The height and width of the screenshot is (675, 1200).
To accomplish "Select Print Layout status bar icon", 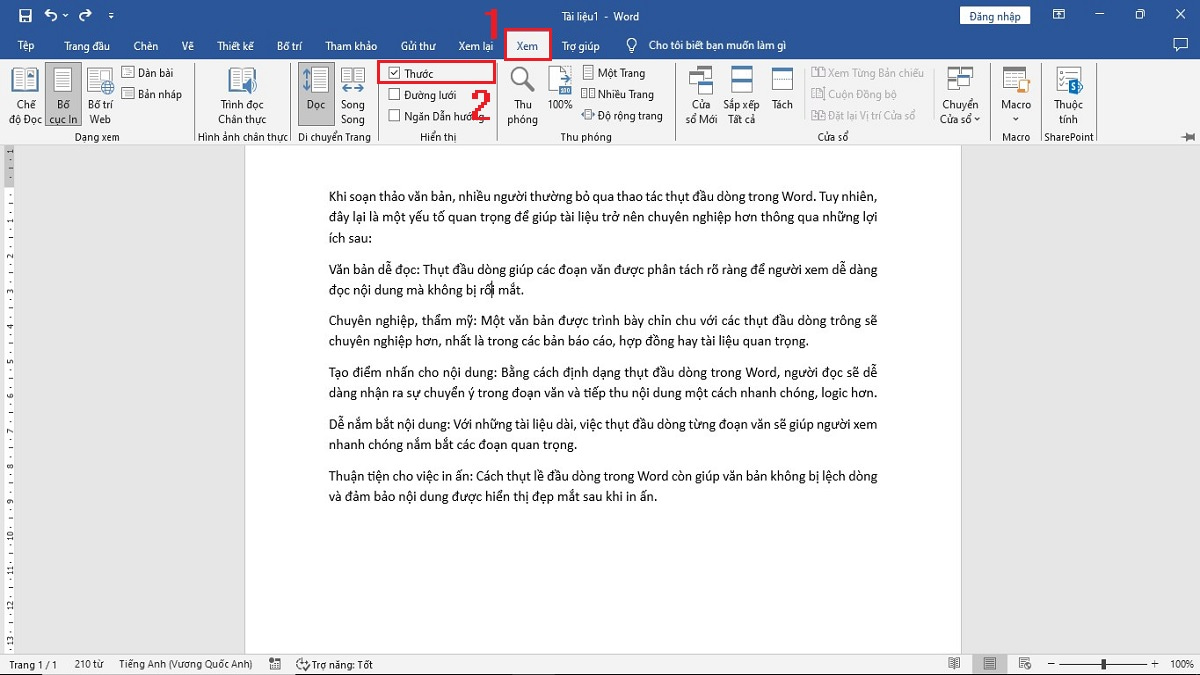I will click(x=989, y=664).
